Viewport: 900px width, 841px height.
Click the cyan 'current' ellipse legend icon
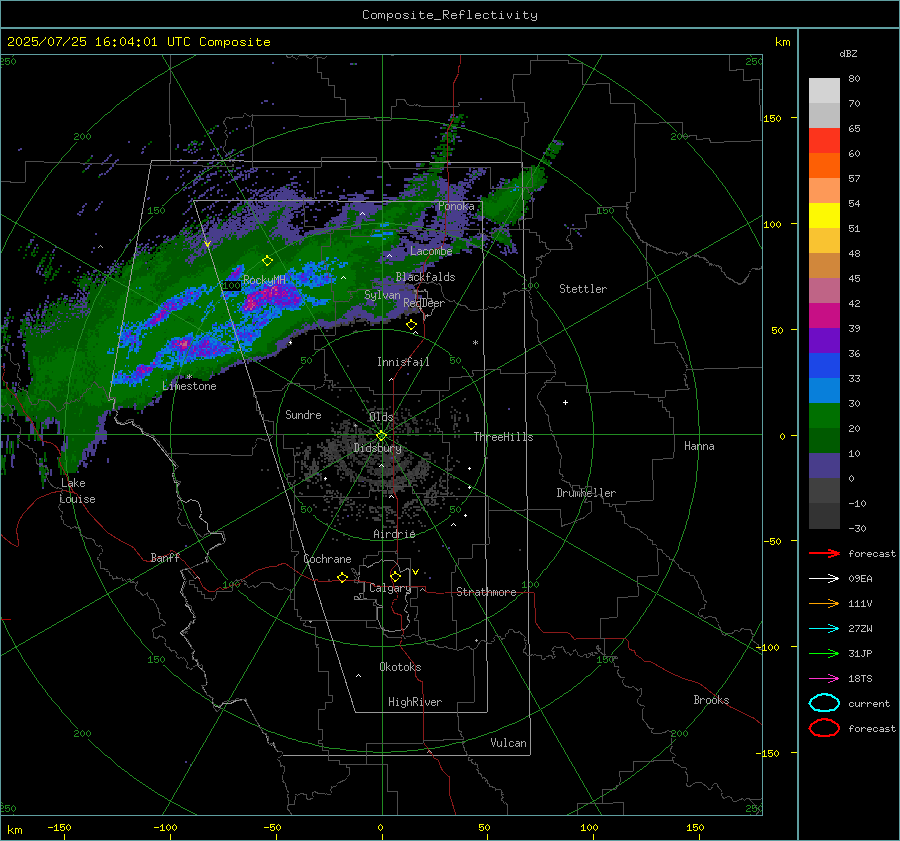[x=824, y=703]
